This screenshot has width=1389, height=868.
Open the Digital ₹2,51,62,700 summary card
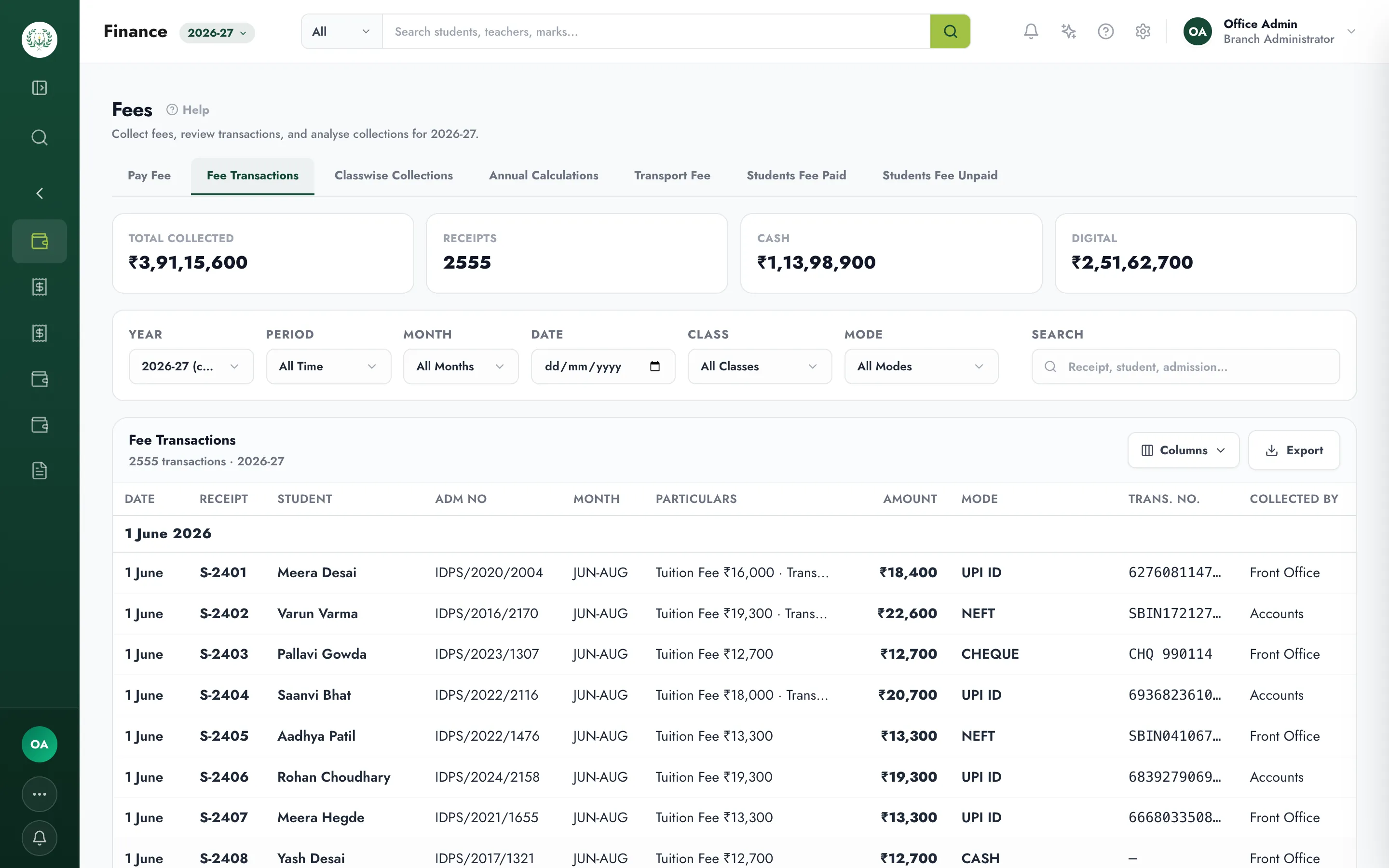pyautogui.click(x=1205, y=253)
